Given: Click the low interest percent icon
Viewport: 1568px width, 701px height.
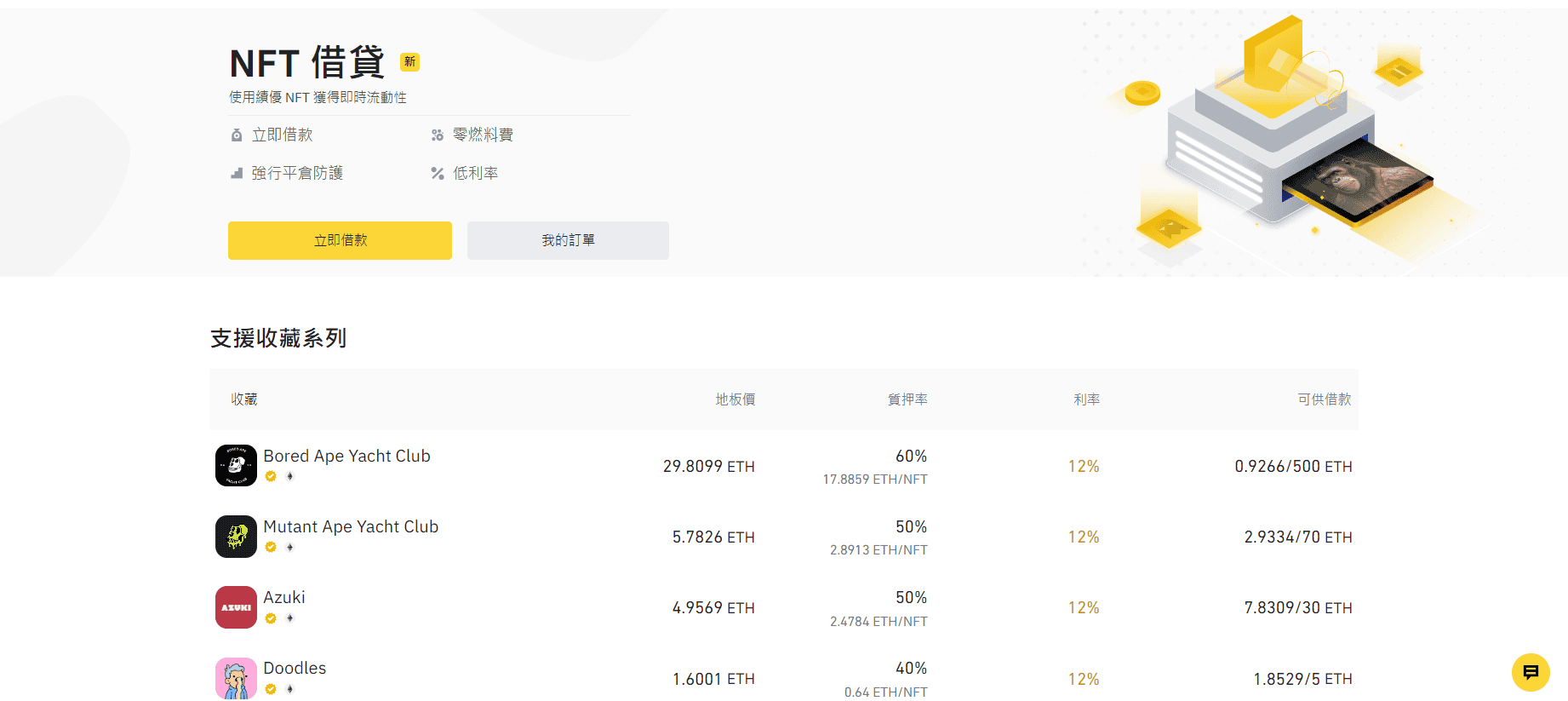Looking at the screenshot, I should click(438, 173).
